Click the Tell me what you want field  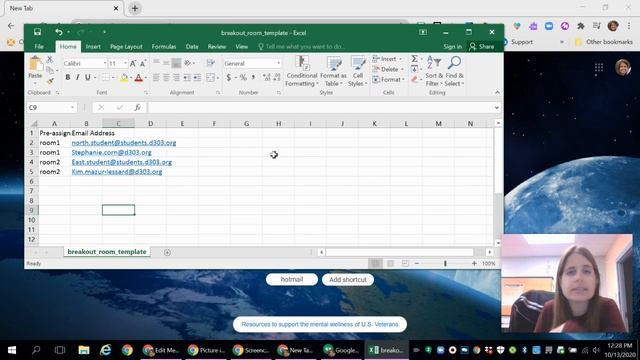(x=302, y=47)
